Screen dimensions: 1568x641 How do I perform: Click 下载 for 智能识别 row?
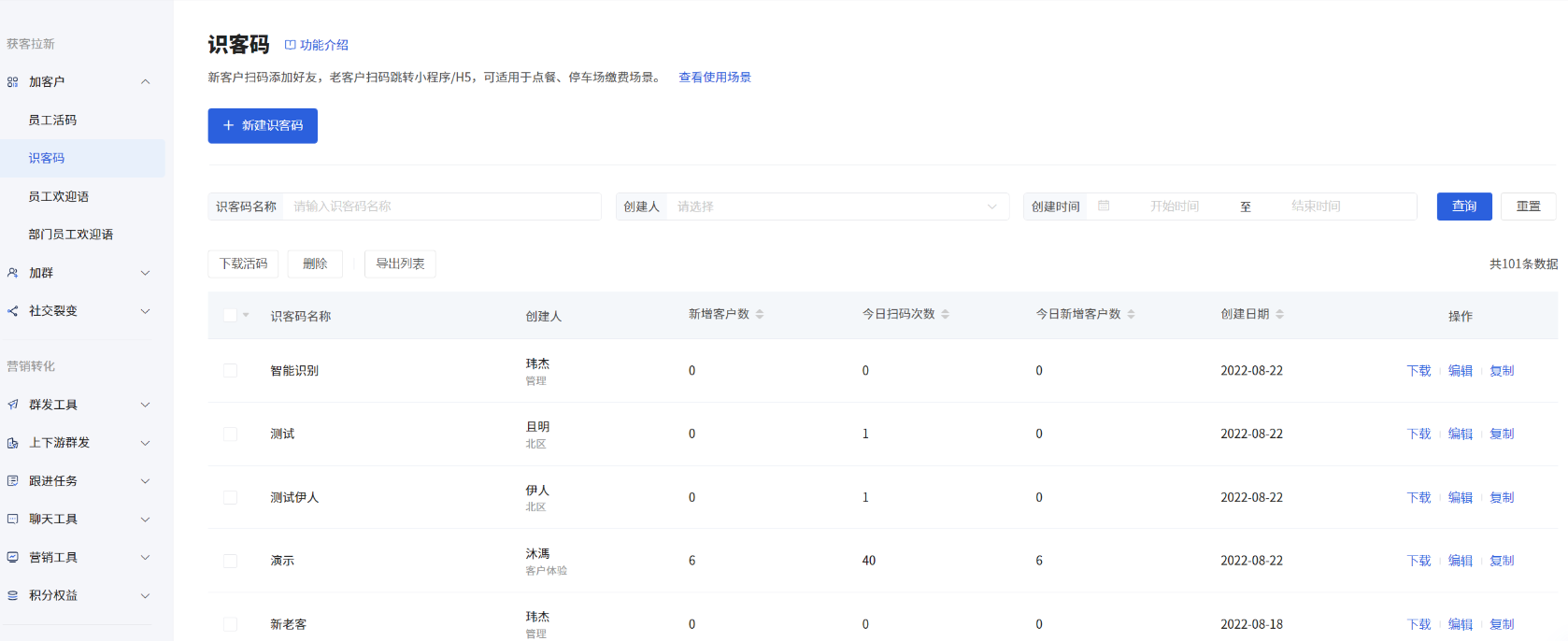tap(1418, 371)
